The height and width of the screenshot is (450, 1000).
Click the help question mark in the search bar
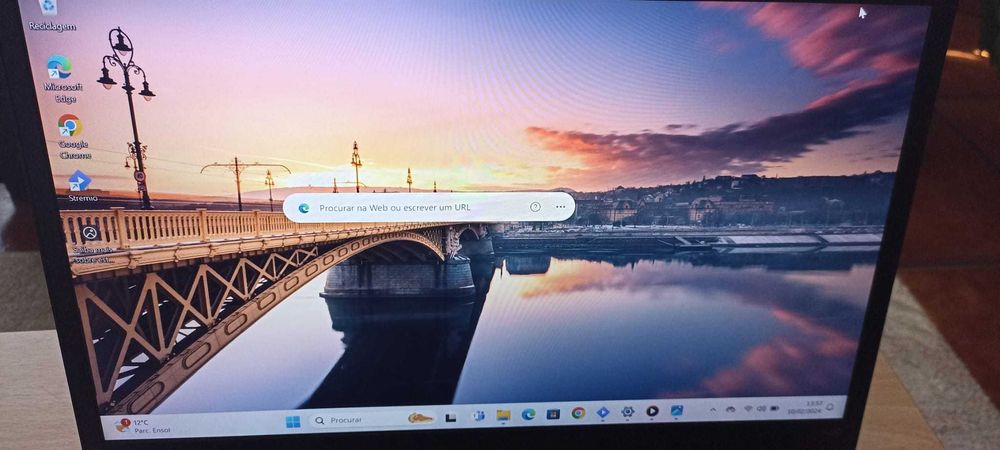(x=535, y=207)
